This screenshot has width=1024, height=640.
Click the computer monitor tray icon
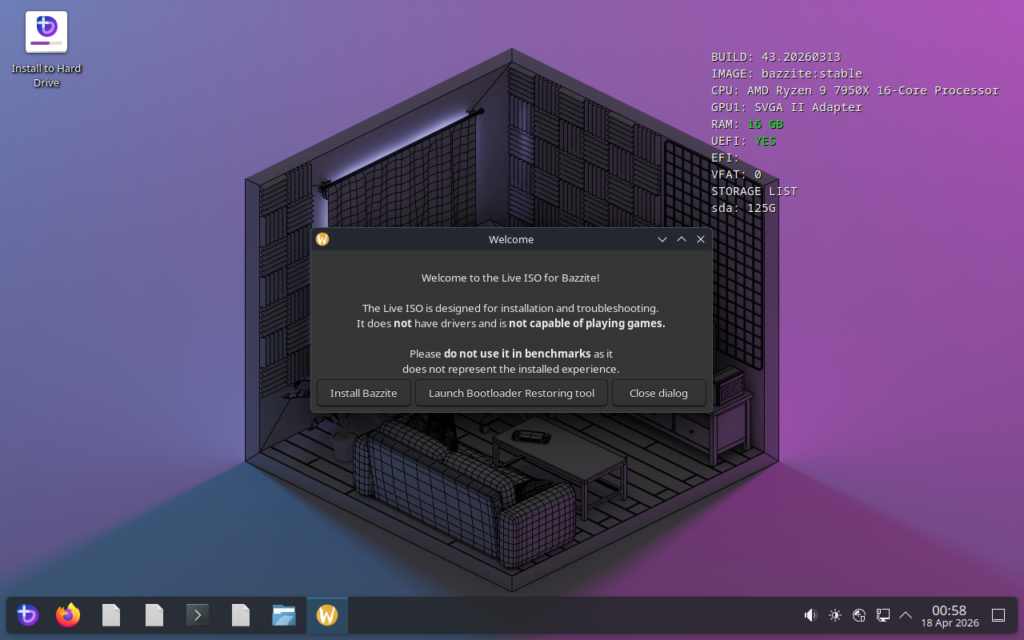(x=883, y=615)
